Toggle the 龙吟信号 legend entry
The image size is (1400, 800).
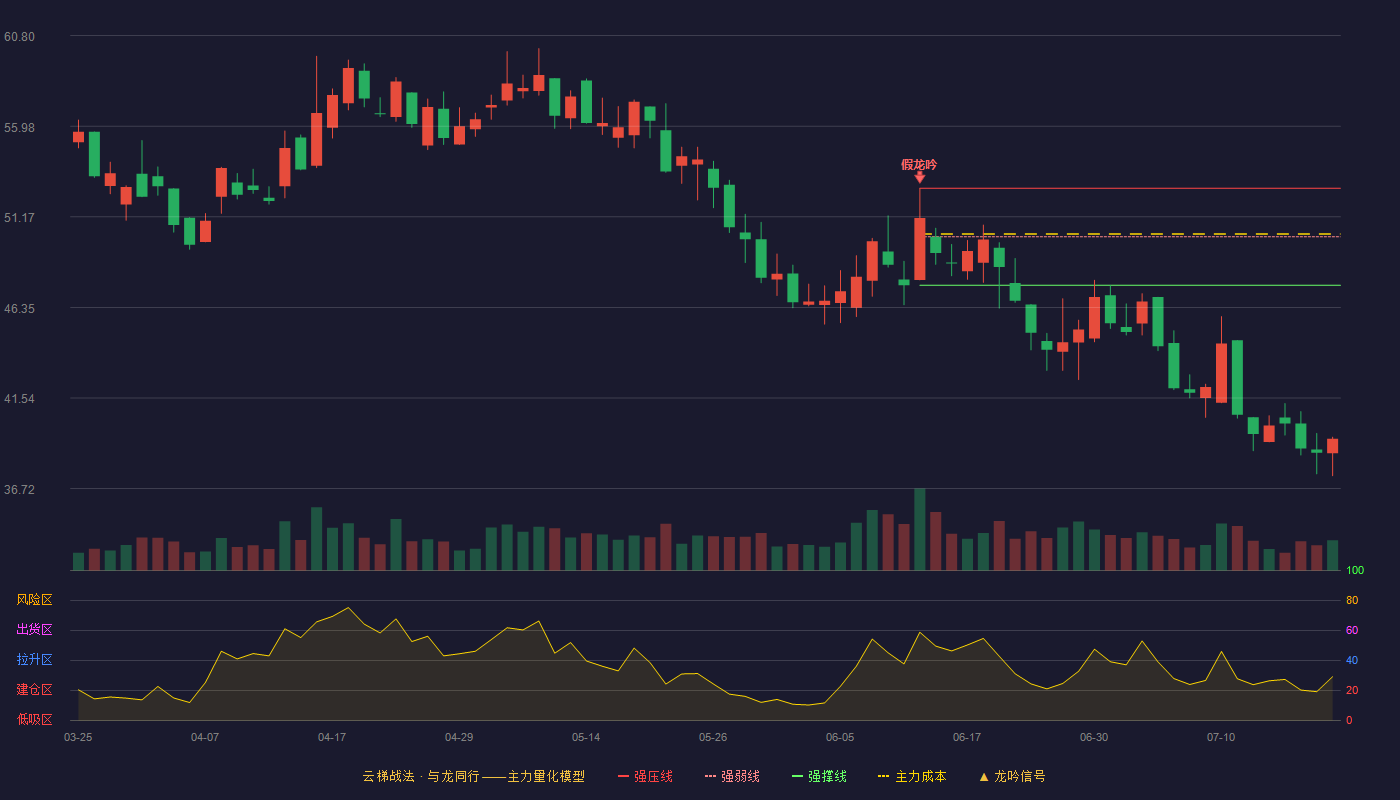[x=1012, y=776]
